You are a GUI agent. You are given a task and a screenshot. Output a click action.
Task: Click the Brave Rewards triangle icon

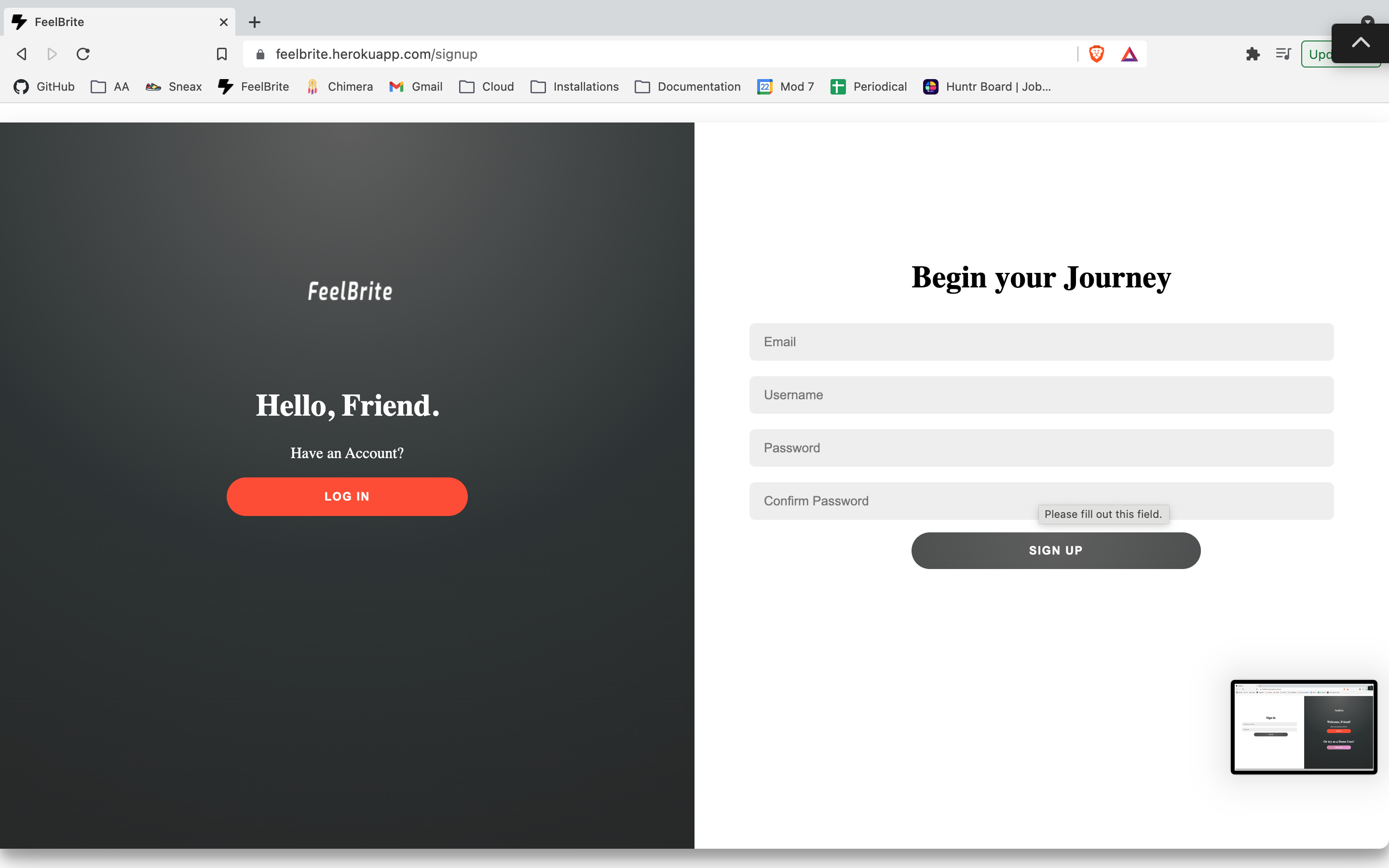(1129, 54)
